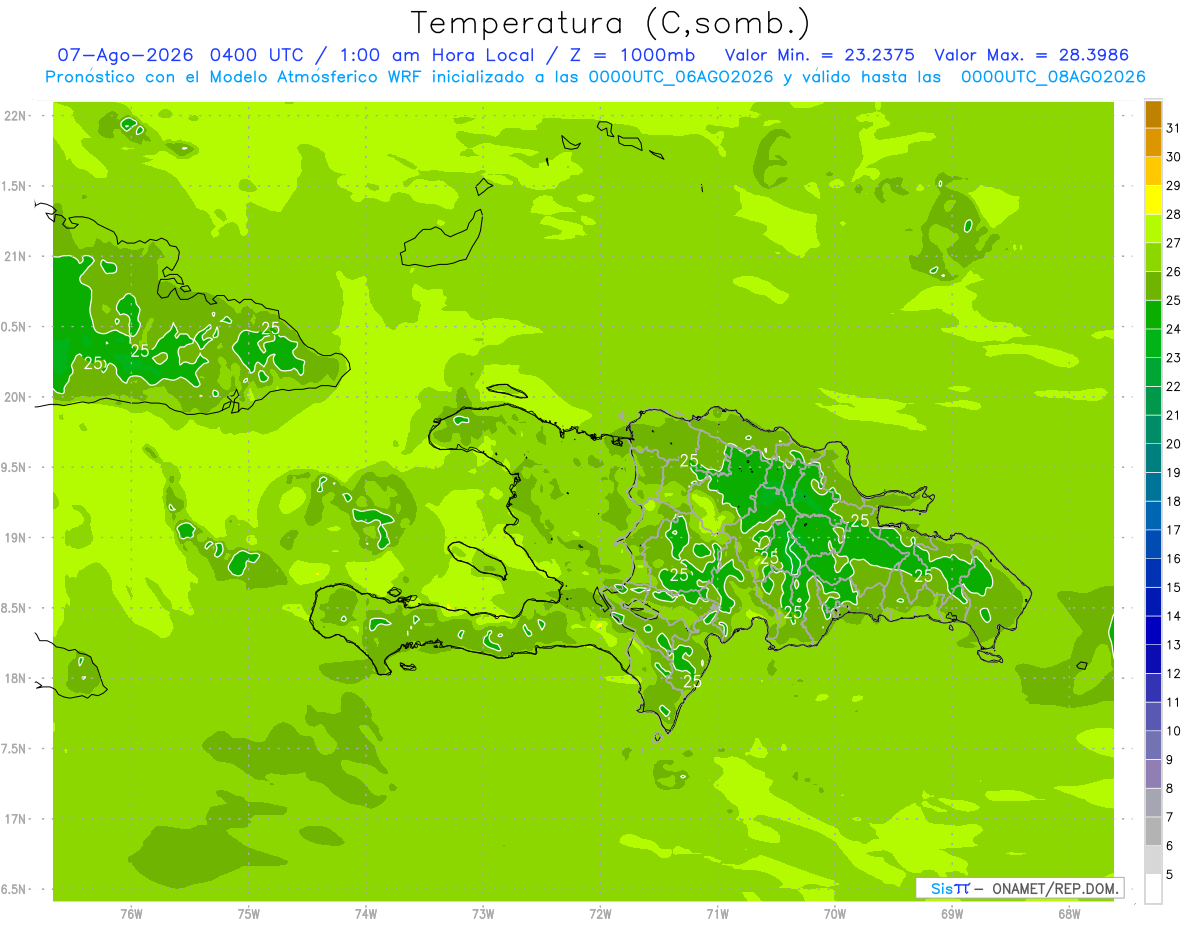Viewport: 1200px width, 927px height.
Task: Click the "19N" latitude label
Action: [x=16, y=538]
